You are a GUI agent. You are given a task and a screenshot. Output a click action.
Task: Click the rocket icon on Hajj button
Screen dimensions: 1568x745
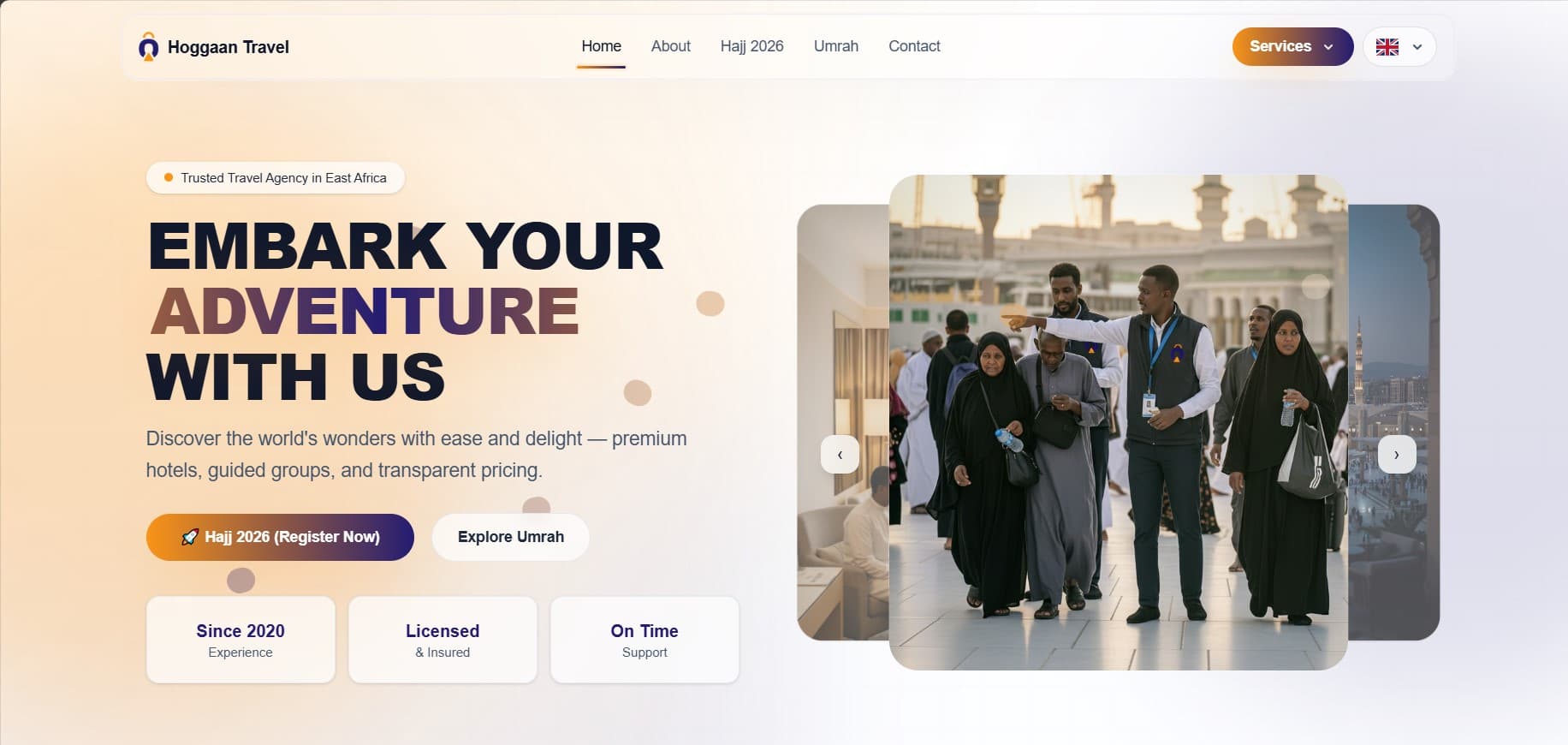pyautogui.click(x=190, y=537)
